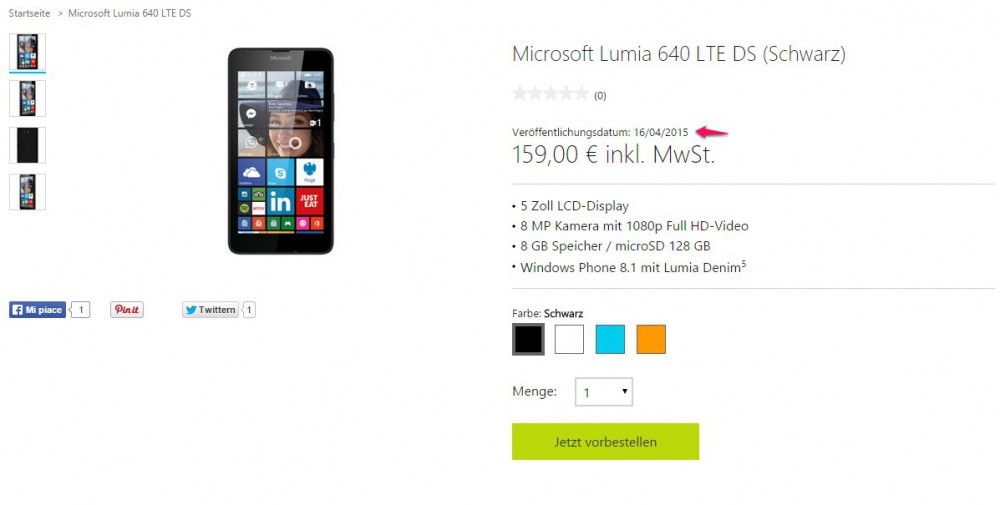The image size is (1000, 505).
Task: Click the Facebook Mi piace button
Action: [x=37, y=310]
